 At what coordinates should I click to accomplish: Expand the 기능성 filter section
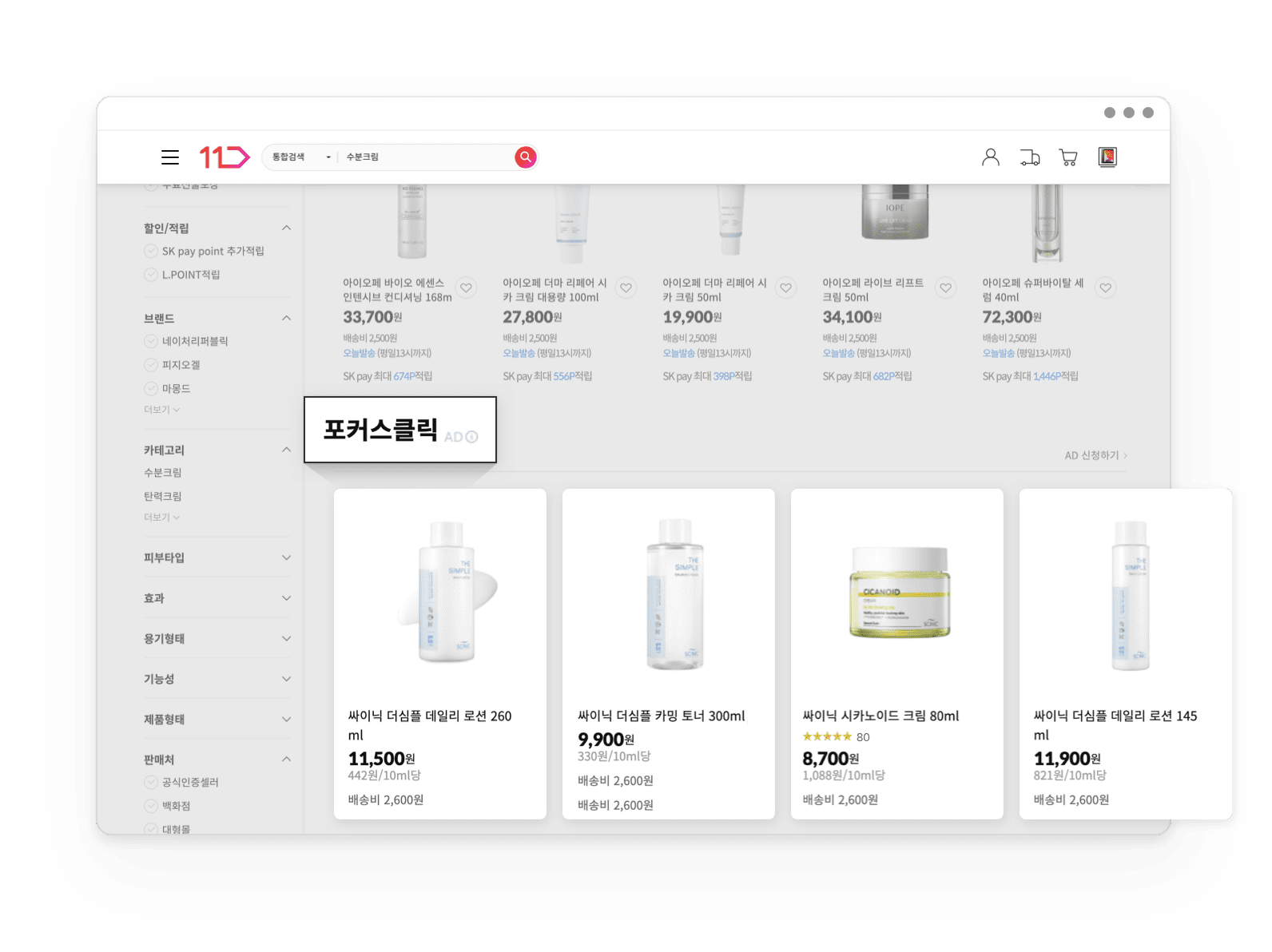tap(286, 679)
